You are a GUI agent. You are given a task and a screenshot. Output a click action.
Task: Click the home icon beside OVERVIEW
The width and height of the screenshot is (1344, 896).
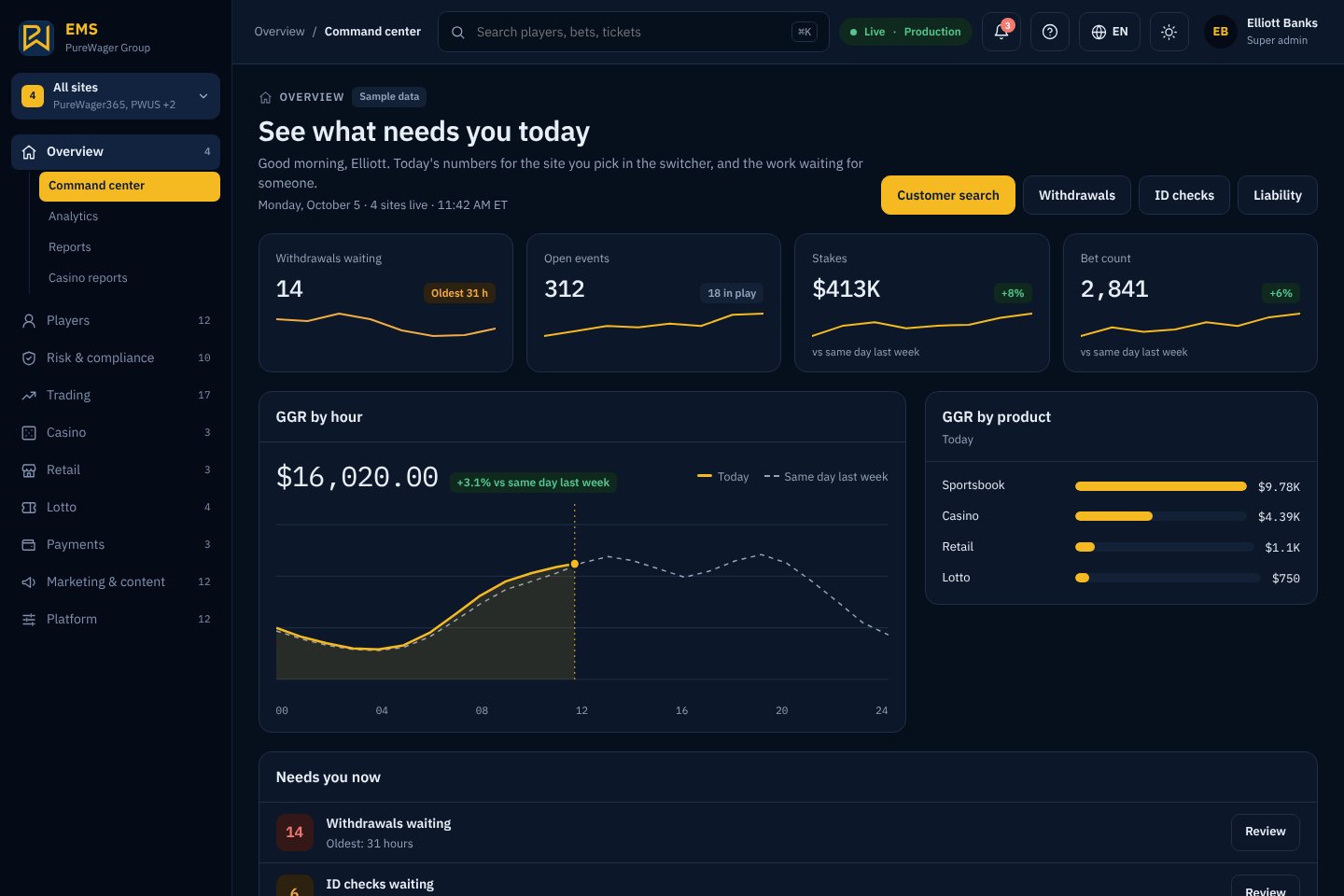pyautogui.click(x=265, y=97)
